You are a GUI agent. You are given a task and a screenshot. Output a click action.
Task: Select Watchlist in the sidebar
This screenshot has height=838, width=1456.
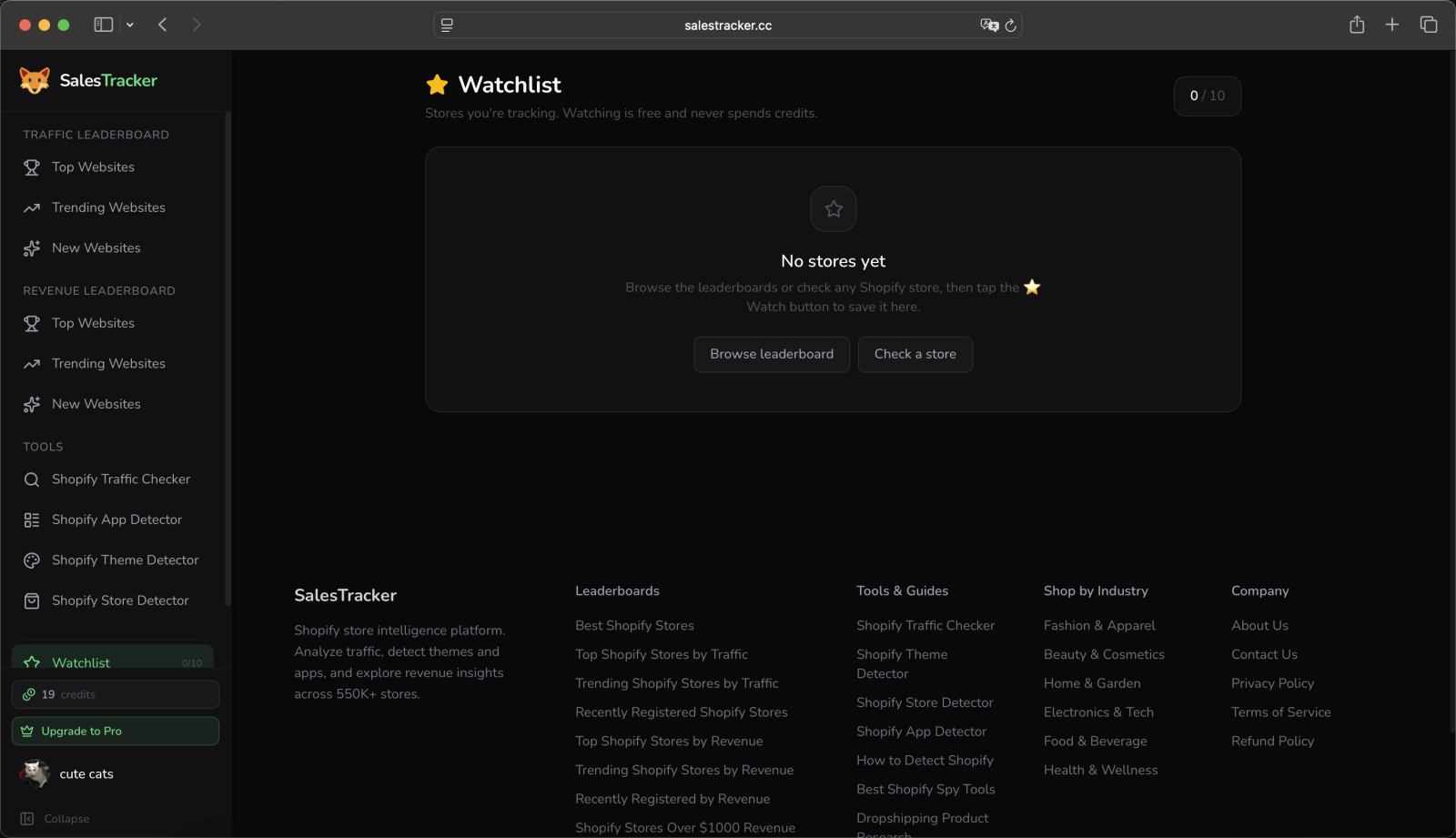(x=113, y=658)
